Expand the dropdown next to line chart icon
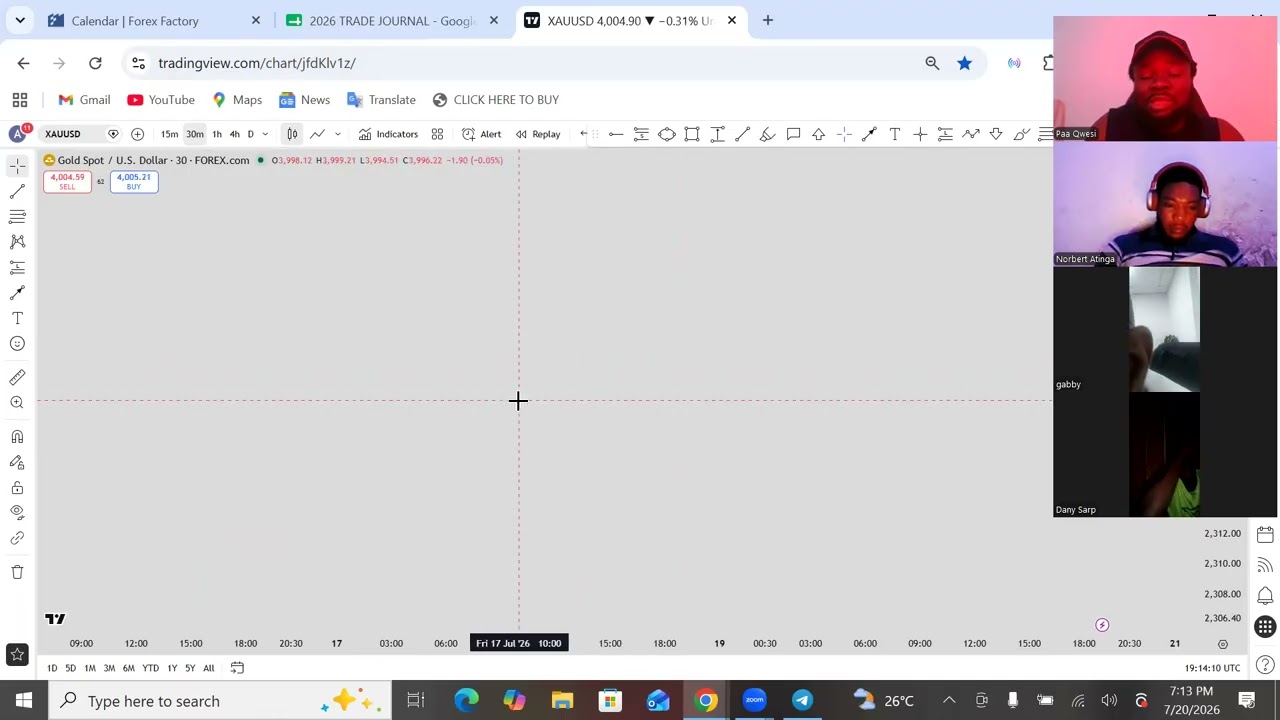 (337, 134)
